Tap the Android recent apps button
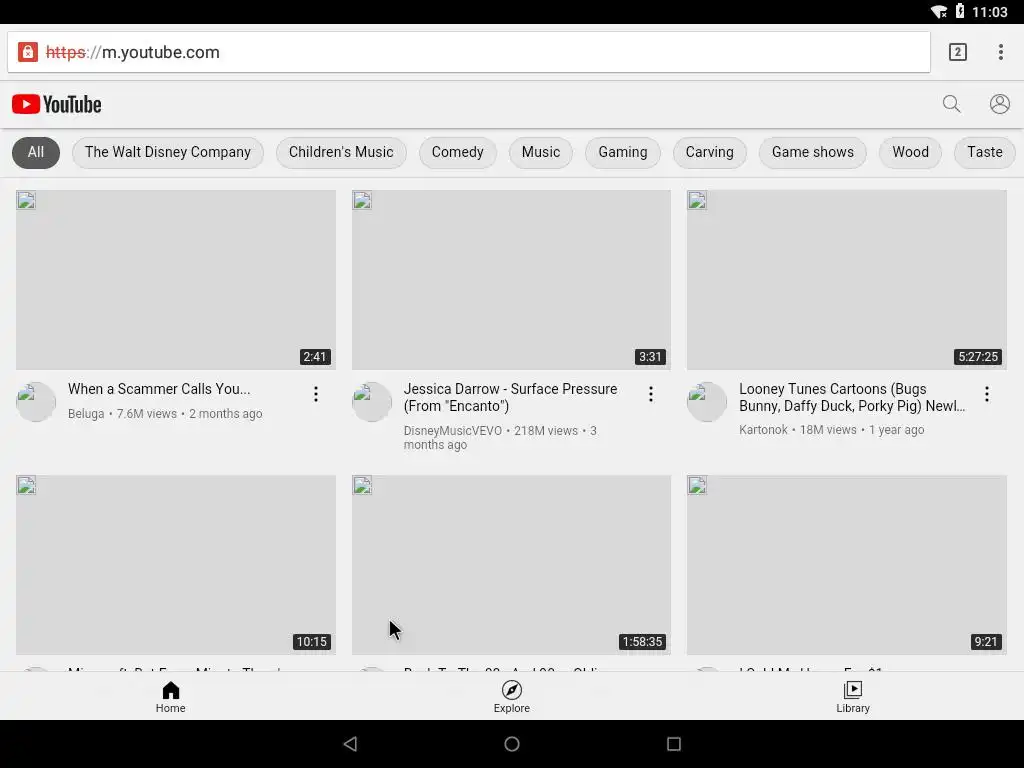This screenshot has width=1024, height=768. [673, 744]
